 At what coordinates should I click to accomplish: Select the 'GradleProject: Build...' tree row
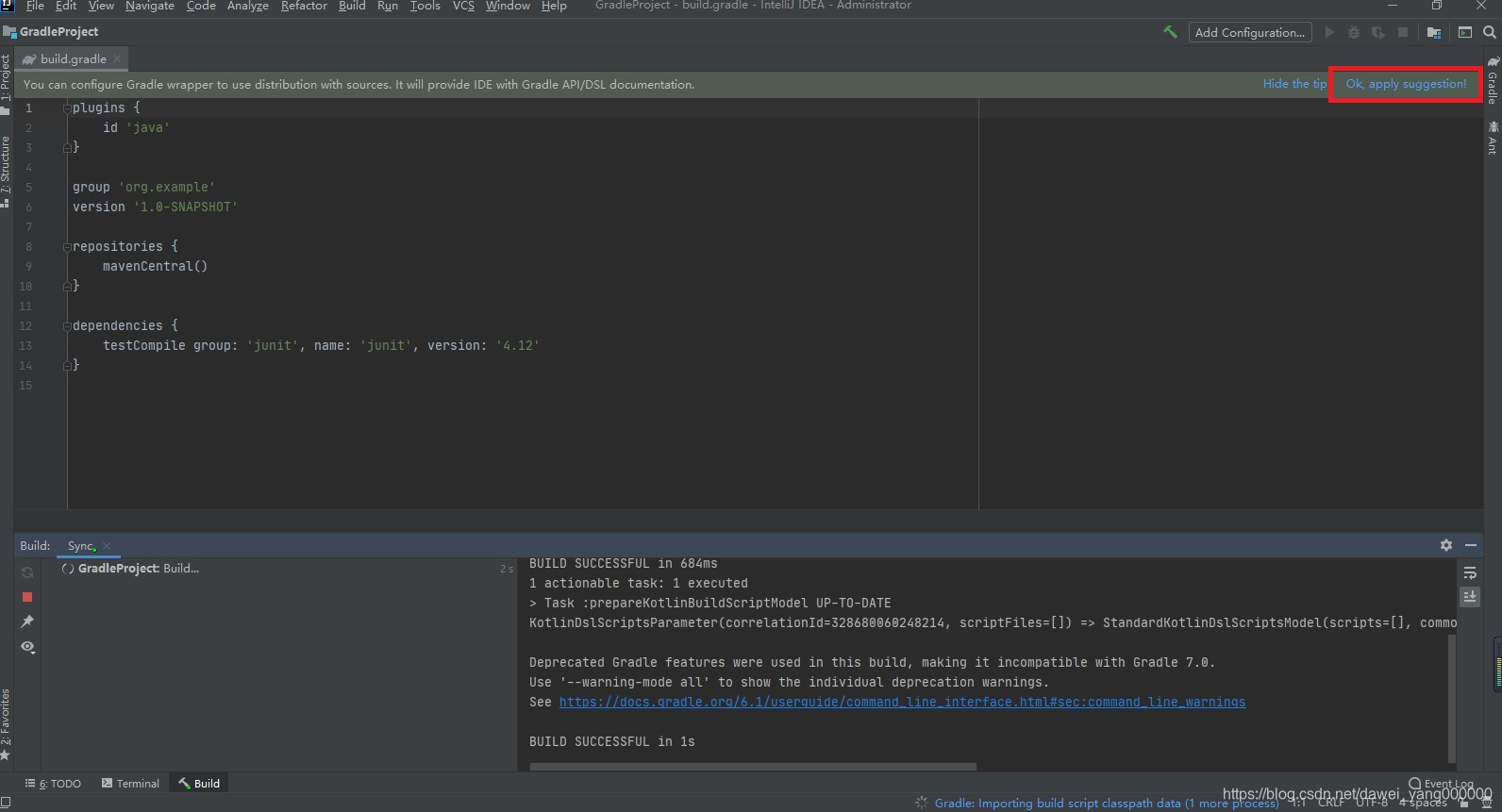(x=281, y=569)
